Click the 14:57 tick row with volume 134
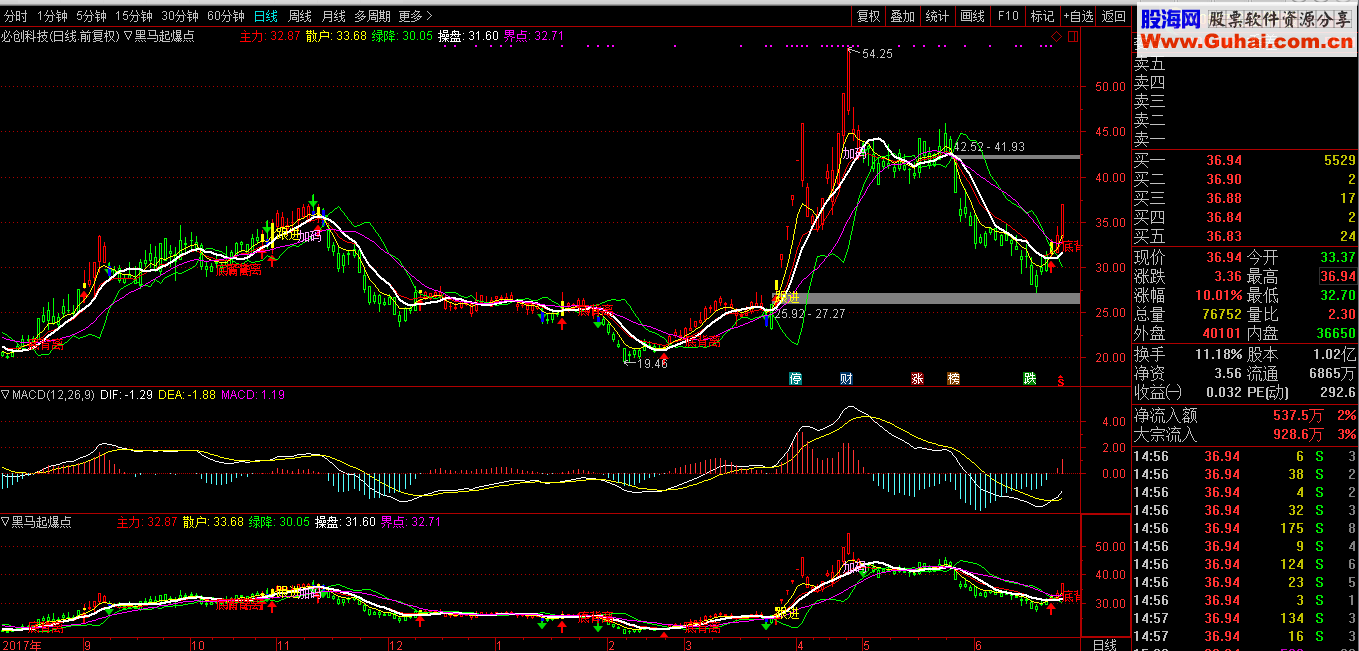Image resolution: width=1359 pixels, height=651 pixels. [x=1245, y=618]
